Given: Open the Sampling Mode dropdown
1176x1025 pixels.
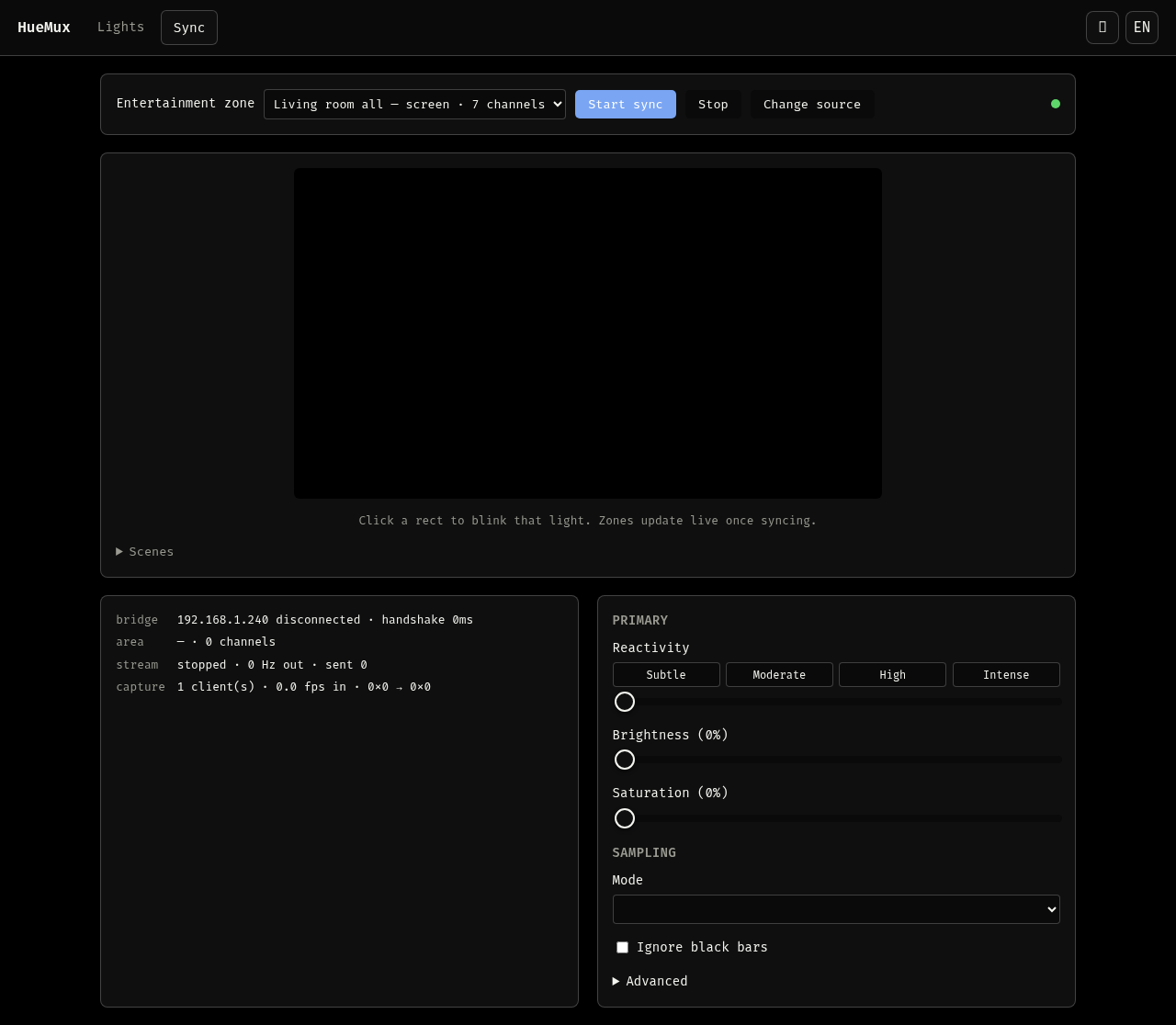Looking at the screenshot, I should click(x=836, y=909).
